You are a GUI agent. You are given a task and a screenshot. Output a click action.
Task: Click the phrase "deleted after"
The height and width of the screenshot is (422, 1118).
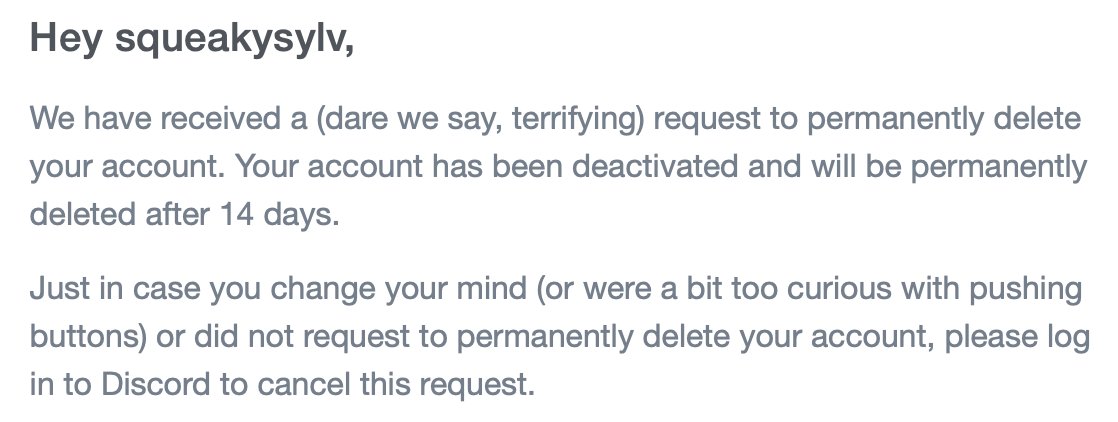[x=120, y=215]
